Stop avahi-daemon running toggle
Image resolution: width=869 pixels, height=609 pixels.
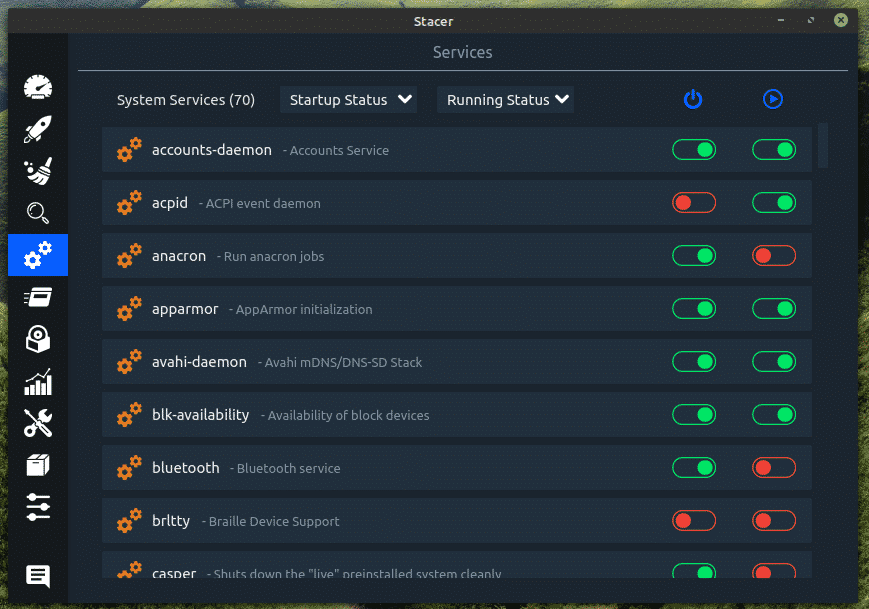pos(774,362)
